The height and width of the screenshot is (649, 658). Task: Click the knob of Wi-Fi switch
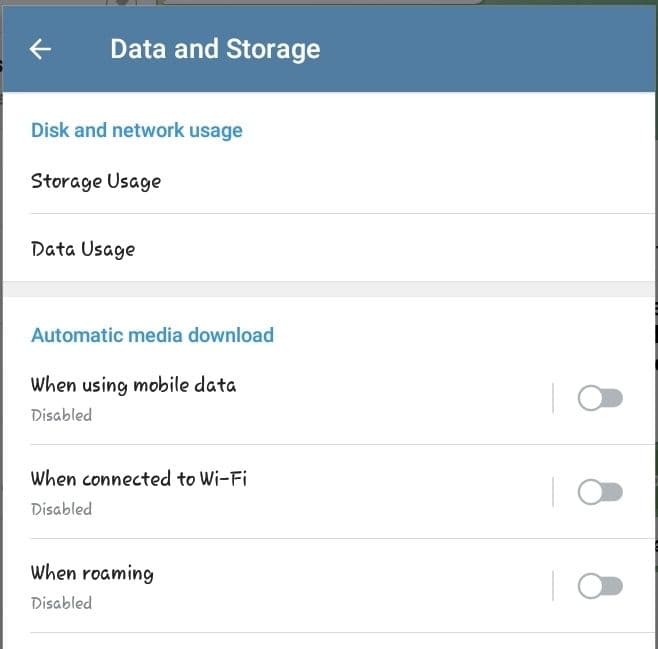pyautogui.click(x=590, y=492)
